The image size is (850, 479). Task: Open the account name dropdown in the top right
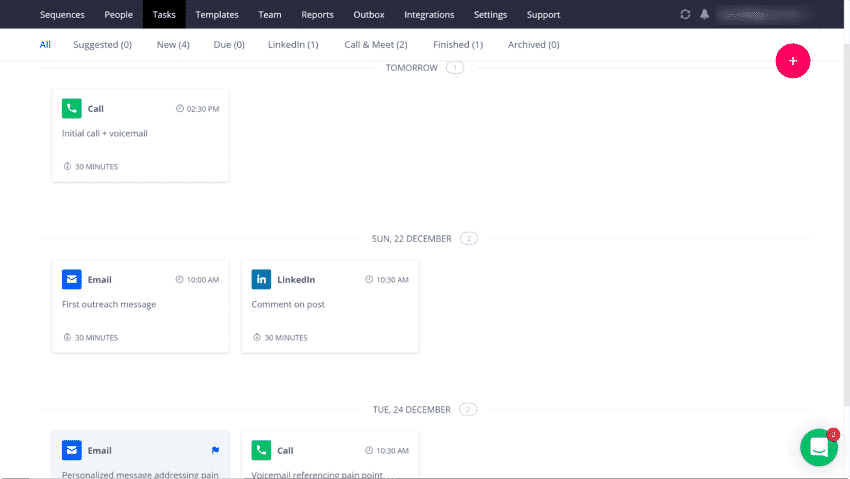[763, 15]
